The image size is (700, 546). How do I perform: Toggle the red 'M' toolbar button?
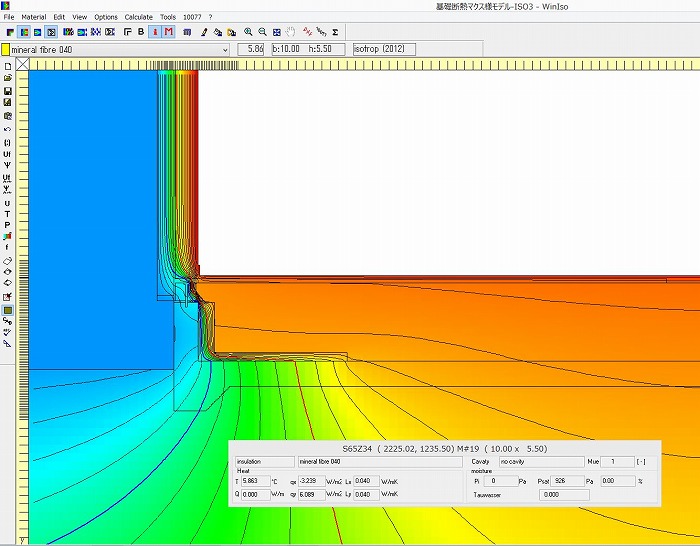click(x=168, y=32)
